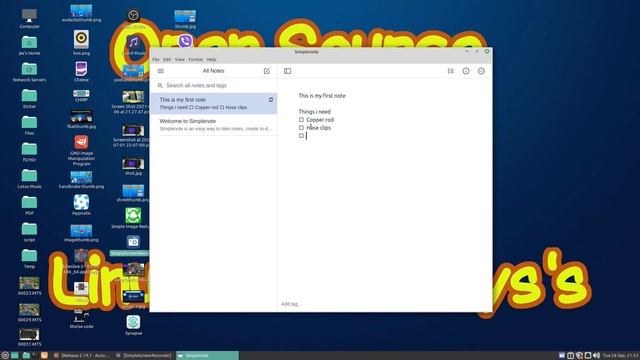Open the script folder on desktop
This screenshot has height=360, width=640.
pyautogui.click(x=29, y=232)
